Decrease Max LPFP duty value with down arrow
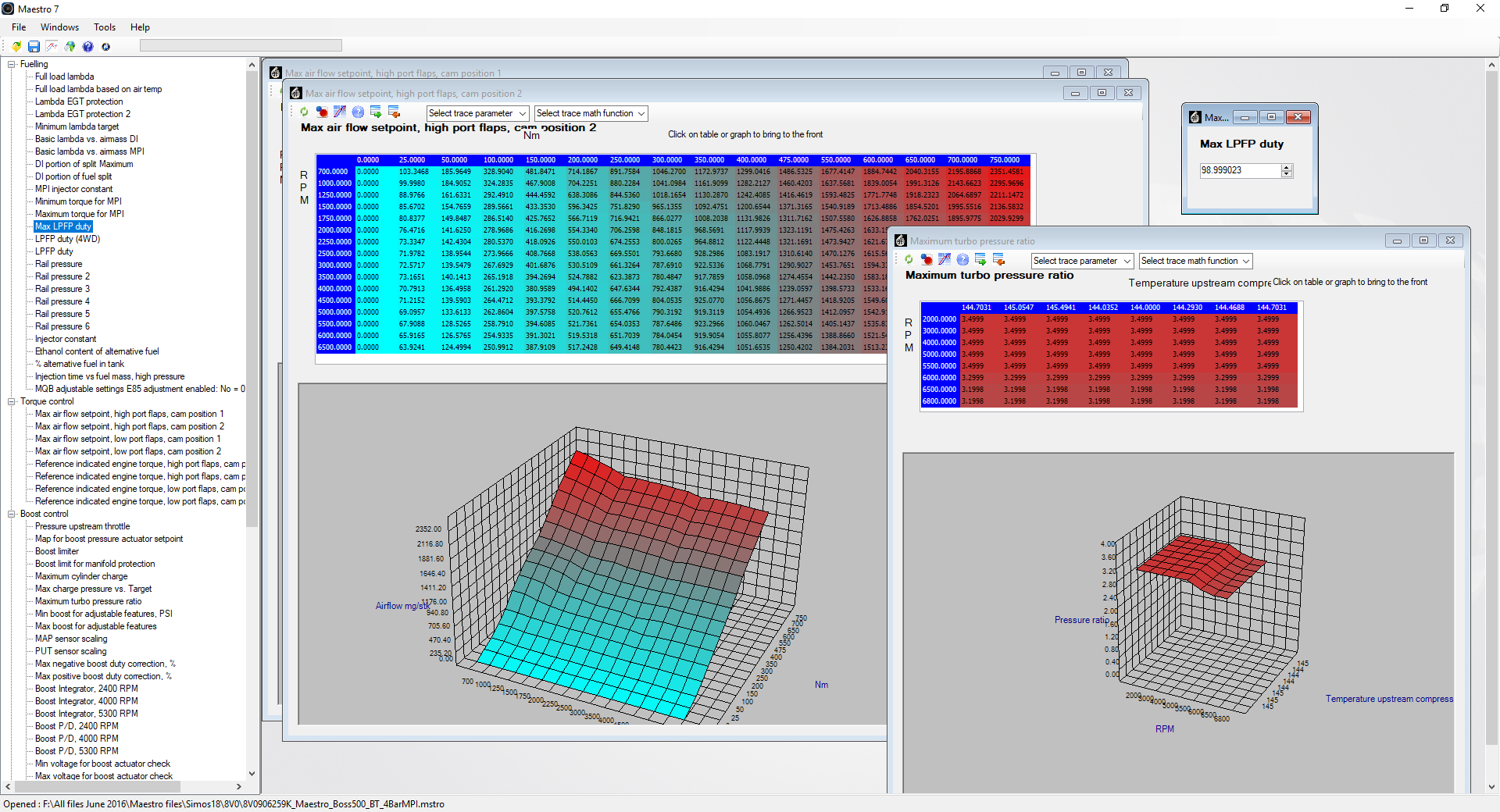 tap(1287, 174)
